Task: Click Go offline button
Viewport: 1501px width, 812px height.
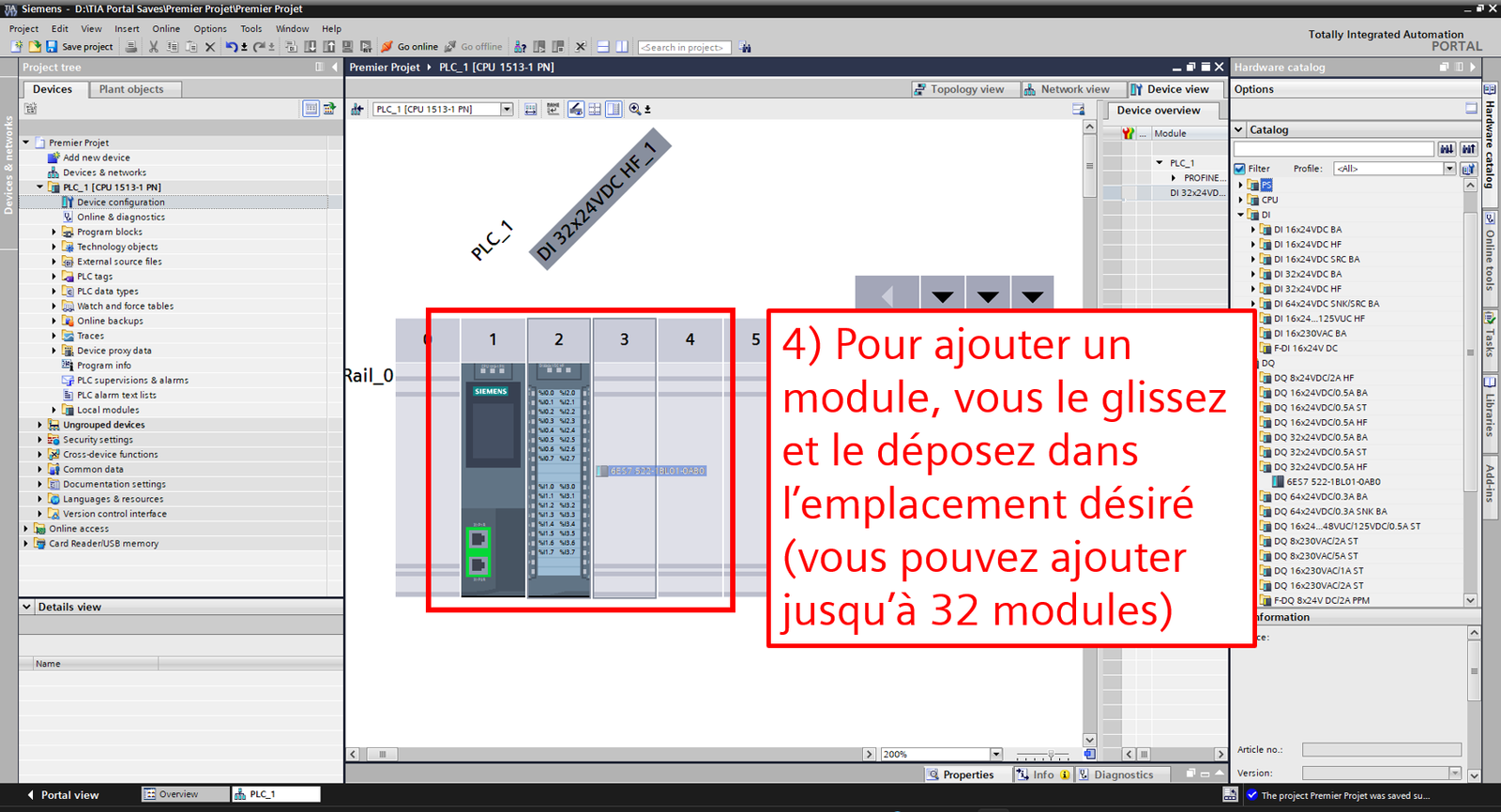Action: coord(474,46)
